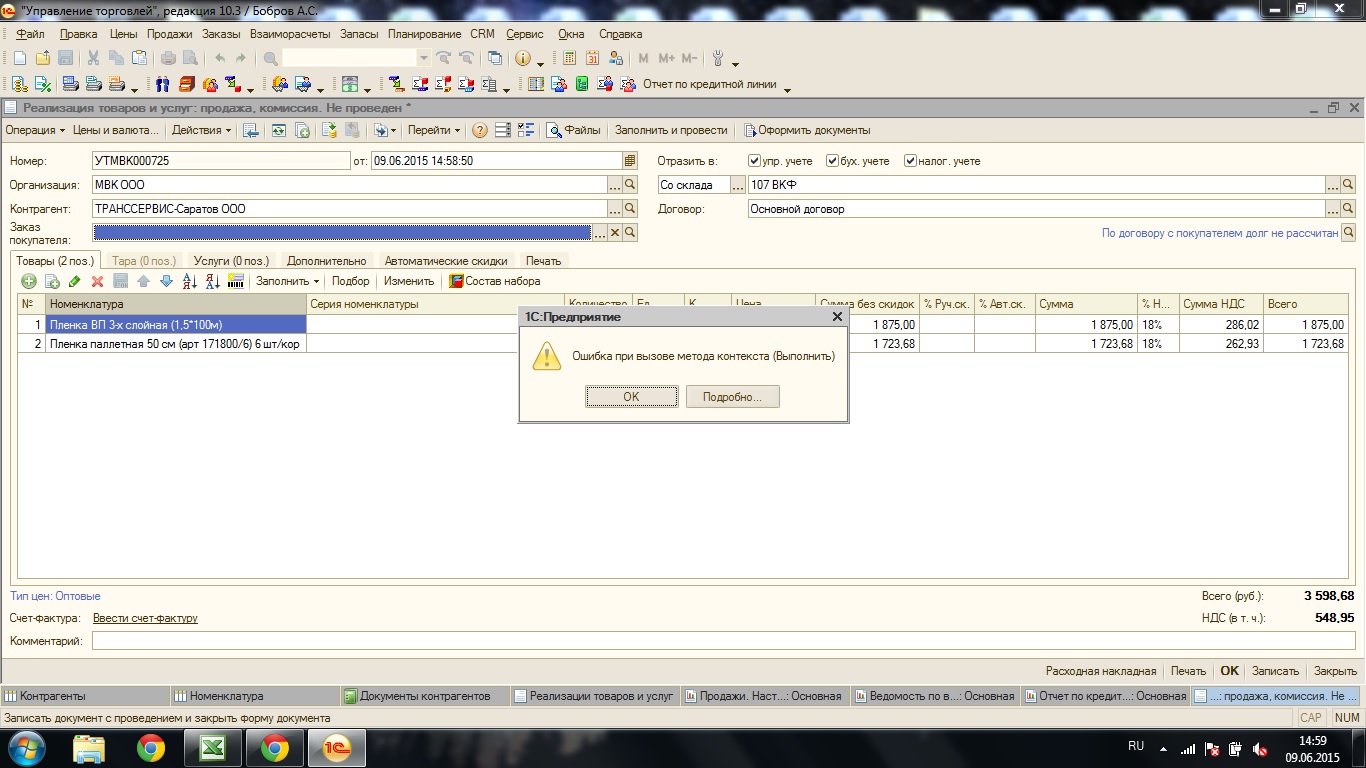Click the help question mark icon
Viewport: 1366px width, 768px height.
[480, 130]
